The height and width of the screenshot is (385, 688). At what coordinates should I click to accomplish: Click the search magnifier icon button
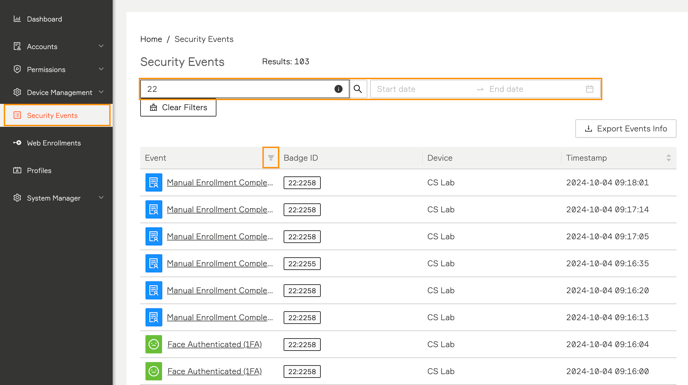coord(358,89)
